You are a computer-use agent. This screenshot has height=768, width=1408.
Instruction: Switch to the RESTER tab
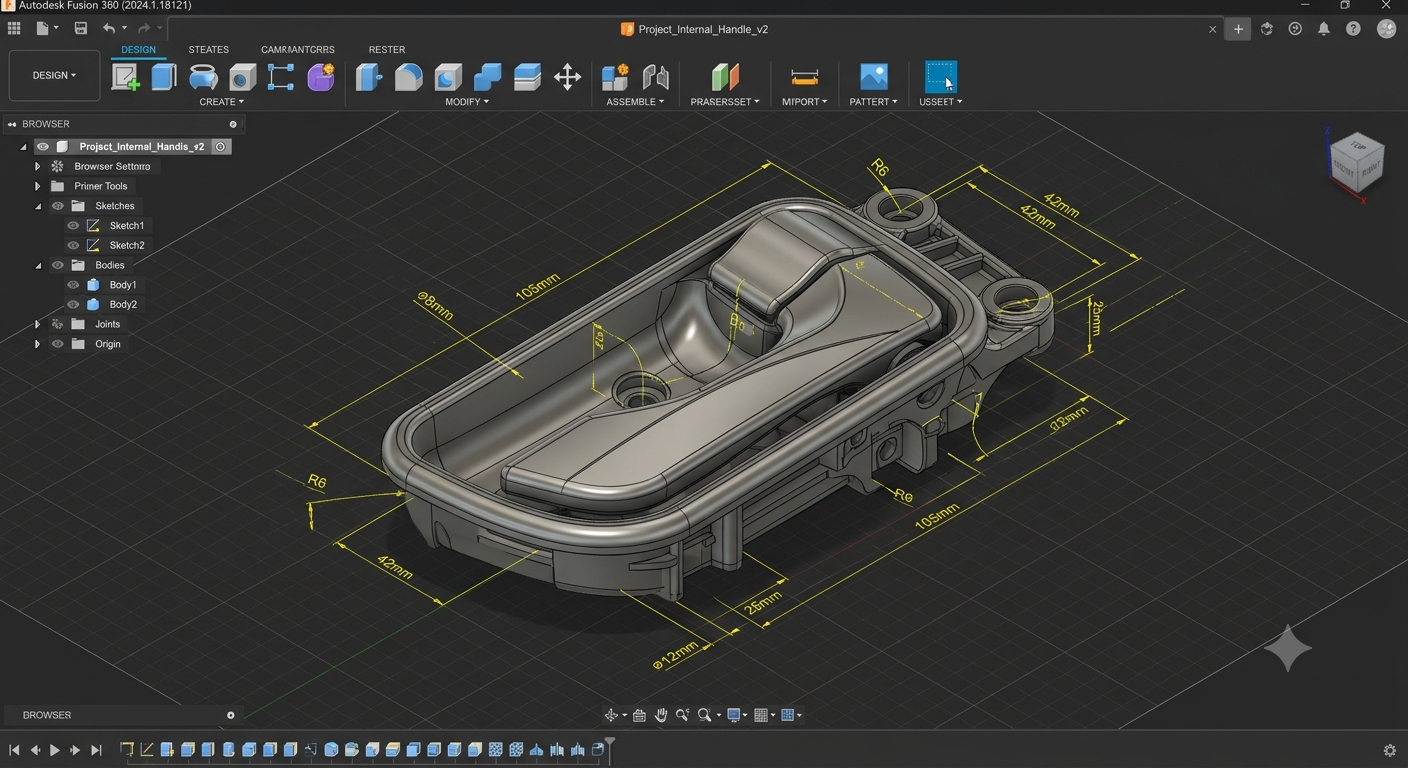pos(386,50)
